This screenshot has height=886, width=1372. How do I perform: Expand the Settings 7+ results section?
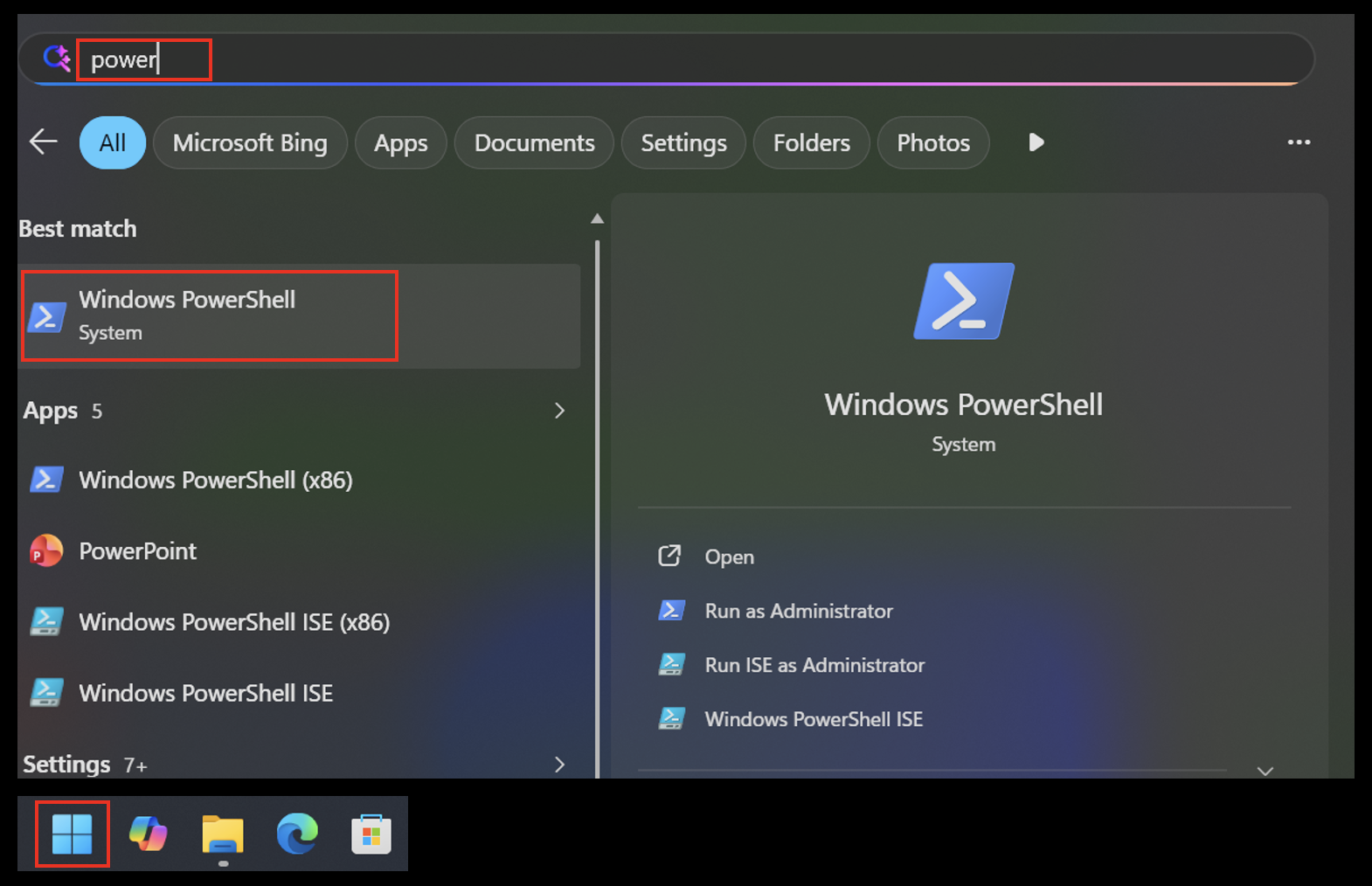559,765
